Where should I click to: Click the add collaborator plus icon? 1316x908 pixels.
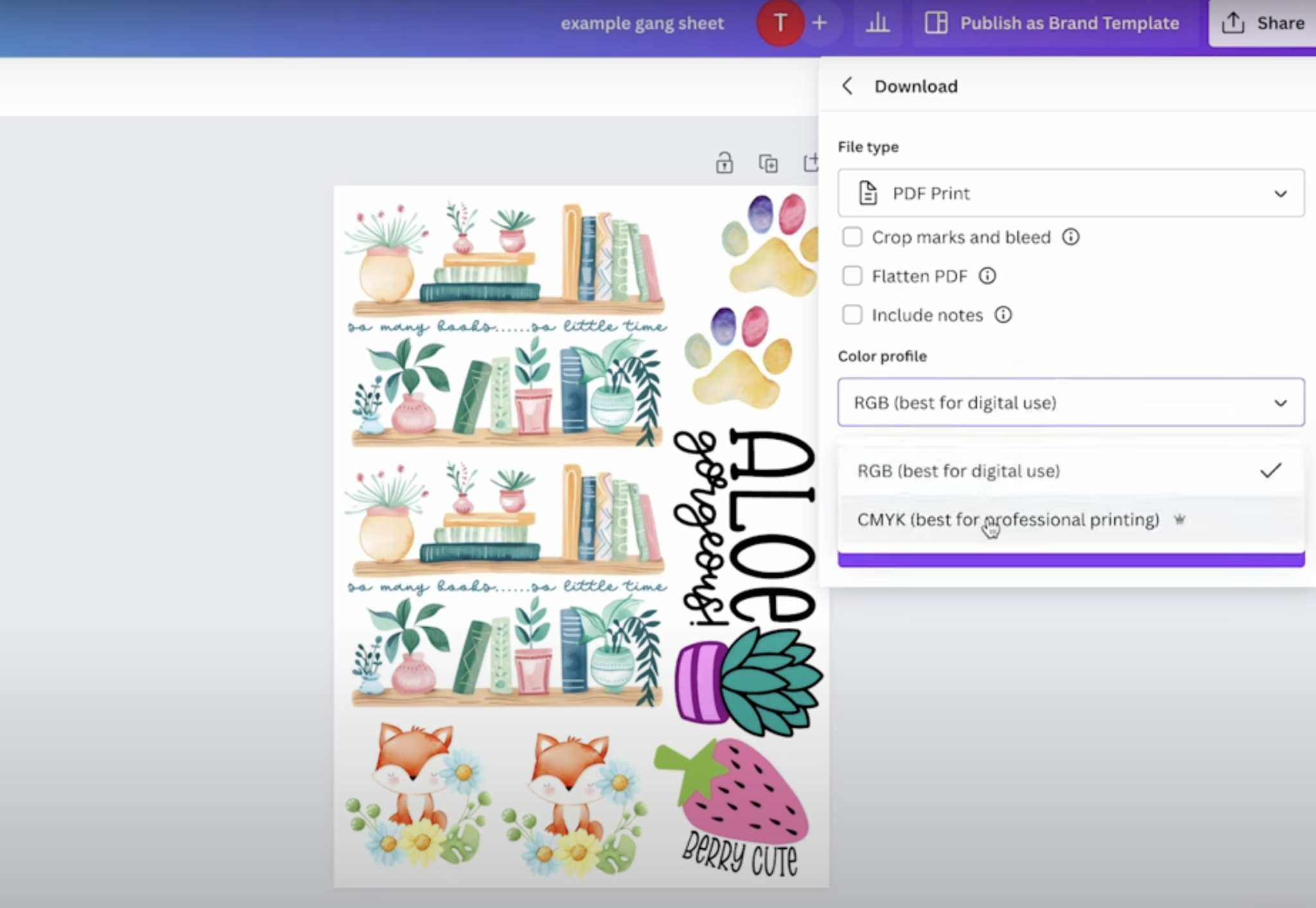click(821, 22)
